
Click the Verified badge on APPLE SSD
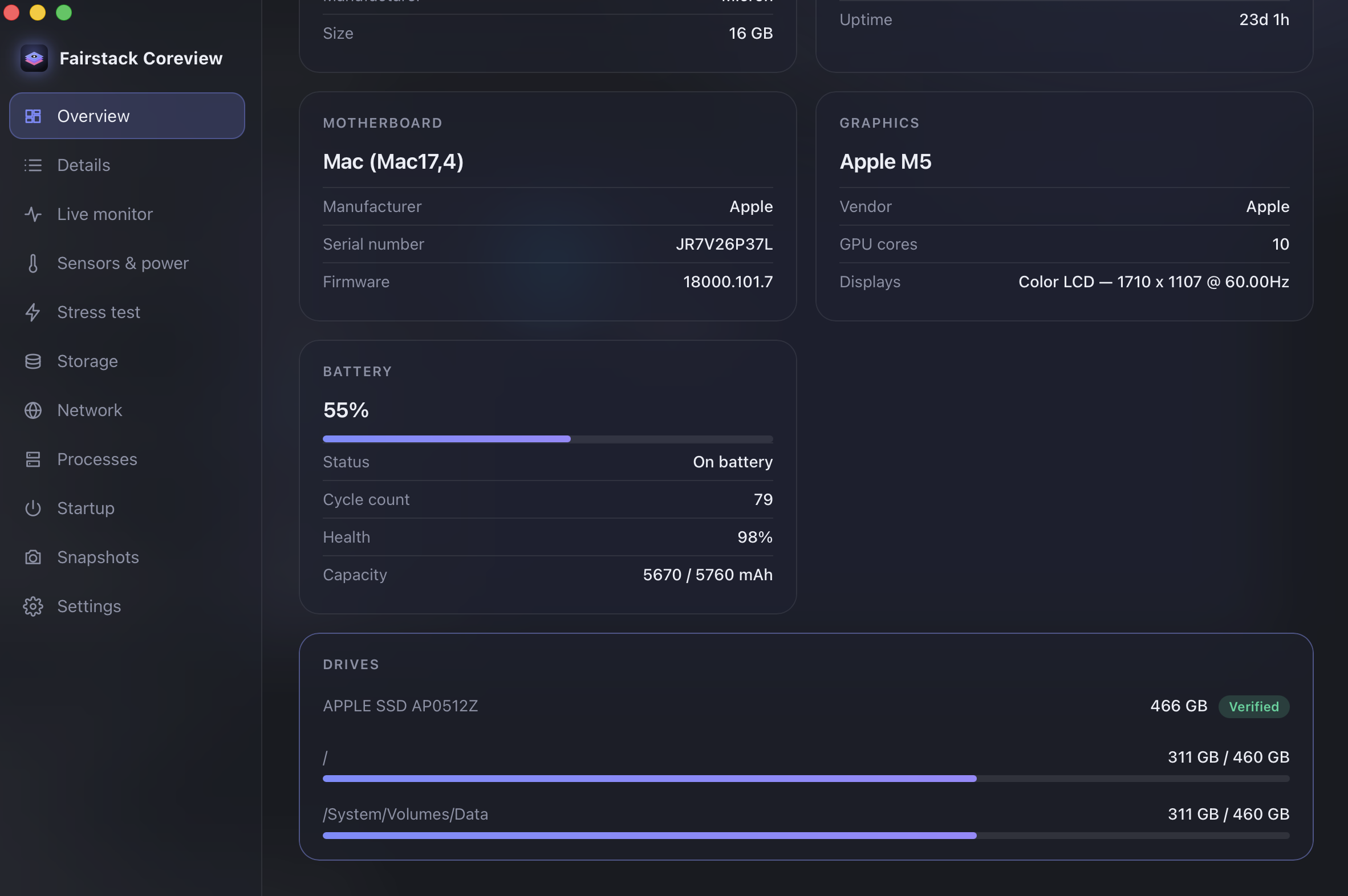(x=1254, y=706)
